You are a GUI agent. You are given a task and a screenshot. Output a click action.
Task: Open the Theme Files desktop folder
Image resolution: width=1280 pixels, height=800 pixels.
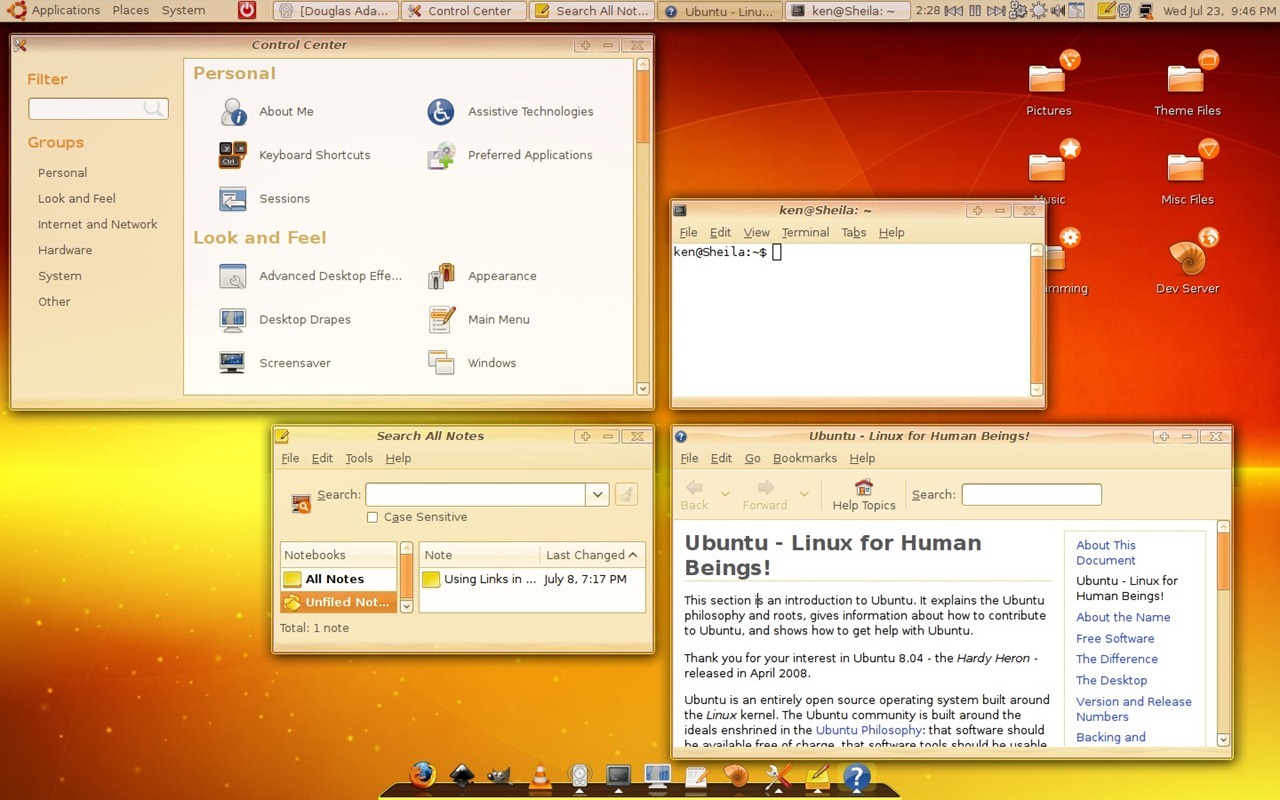click(x=1188, y=85)
